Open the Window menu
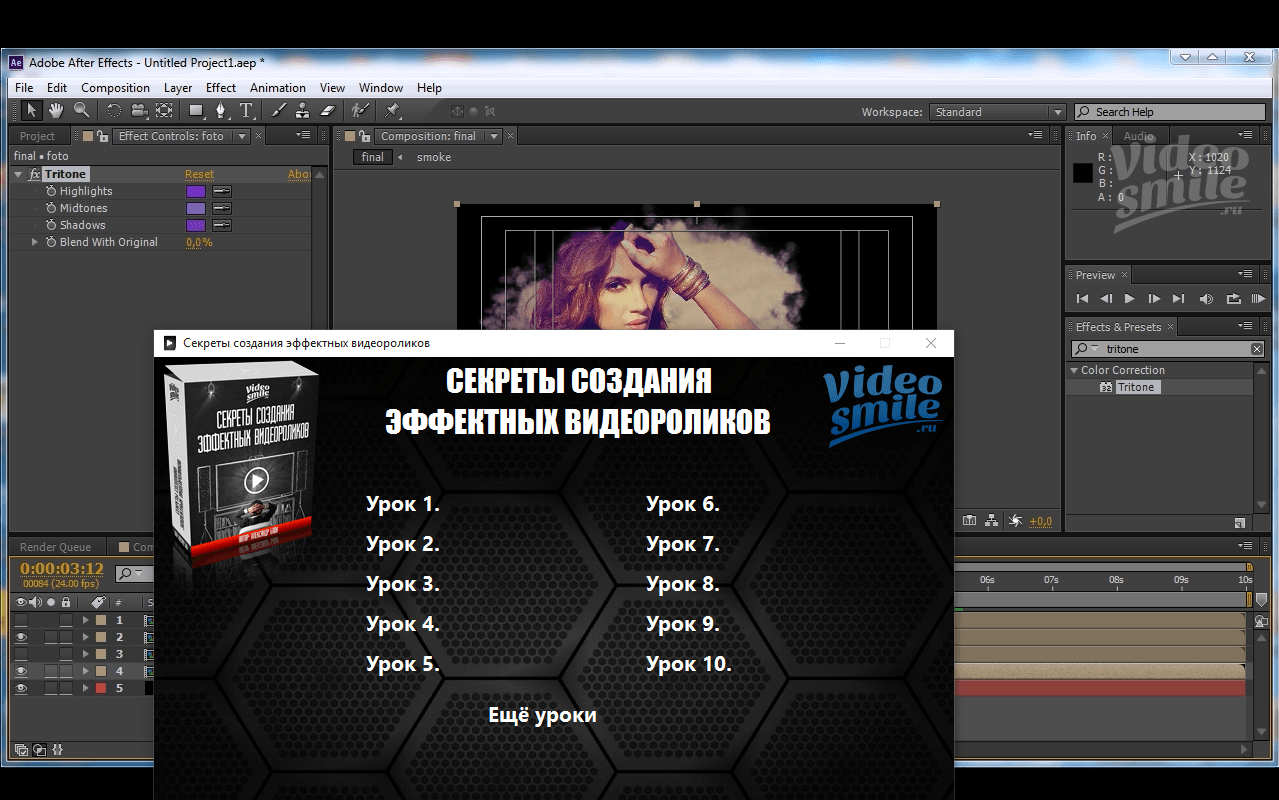Viewport: 1279px width, 800px height. 381,88
